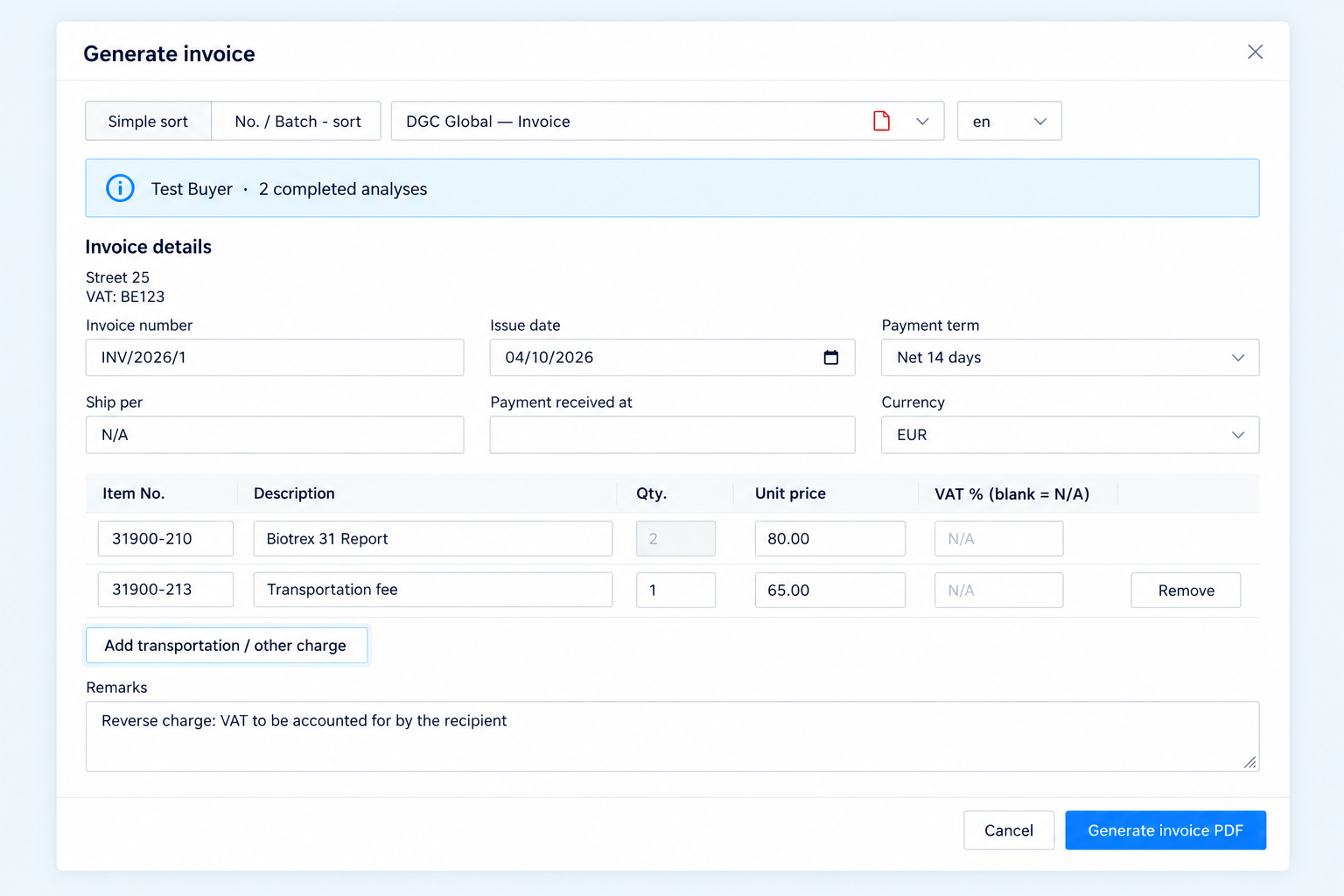Click the VAT % field for Biotrex 31 Report
This screenshot has height=896, width=1344.
click(998, 538)
